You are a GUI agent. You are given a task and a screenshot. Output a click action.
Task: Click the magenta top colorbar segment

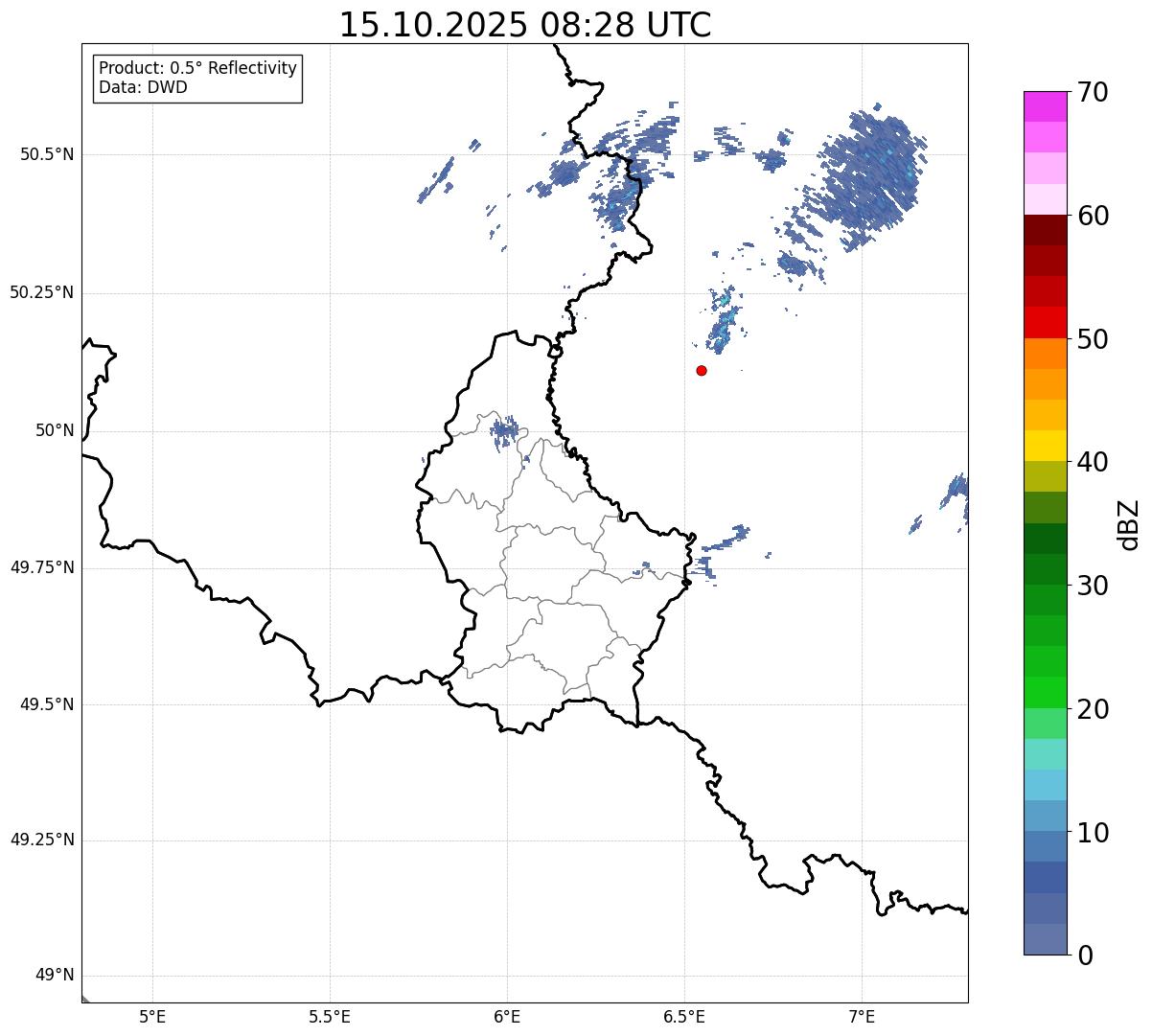pyautogui.click(x=1046, y=106)
